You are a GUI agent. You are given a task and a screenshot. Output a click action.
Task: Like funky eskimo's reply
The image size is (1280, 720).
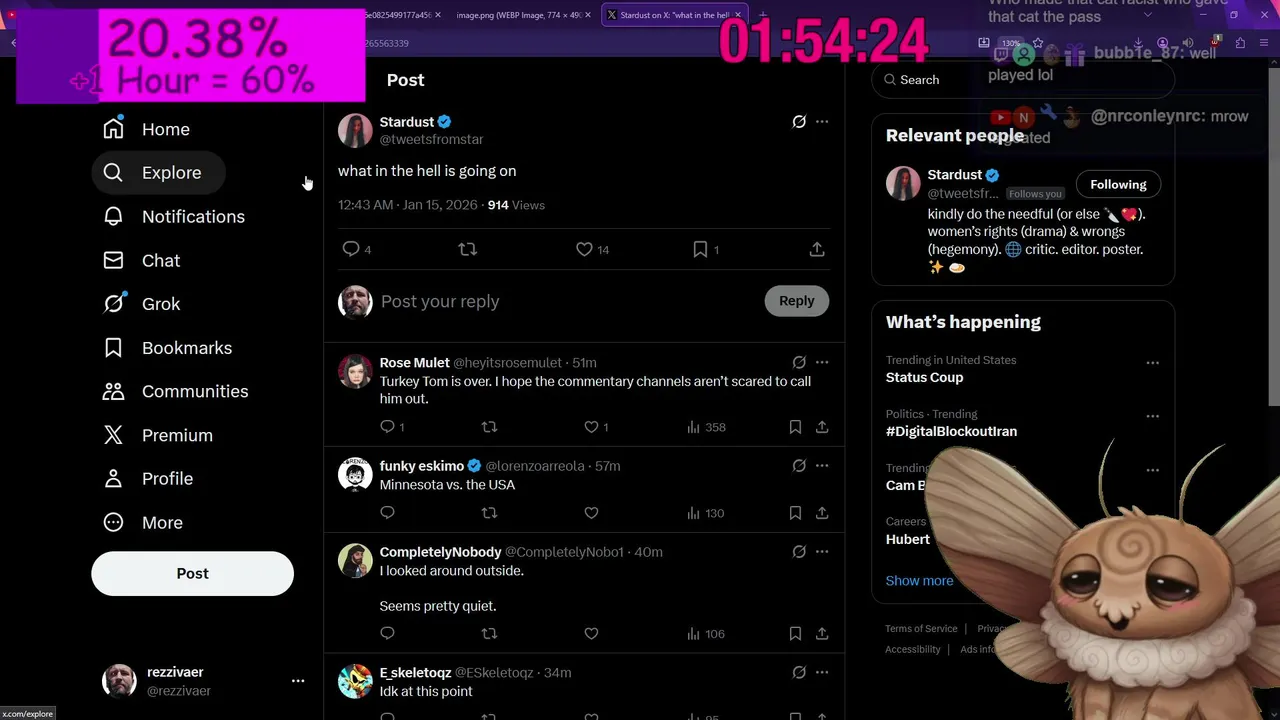click(591, 513)
